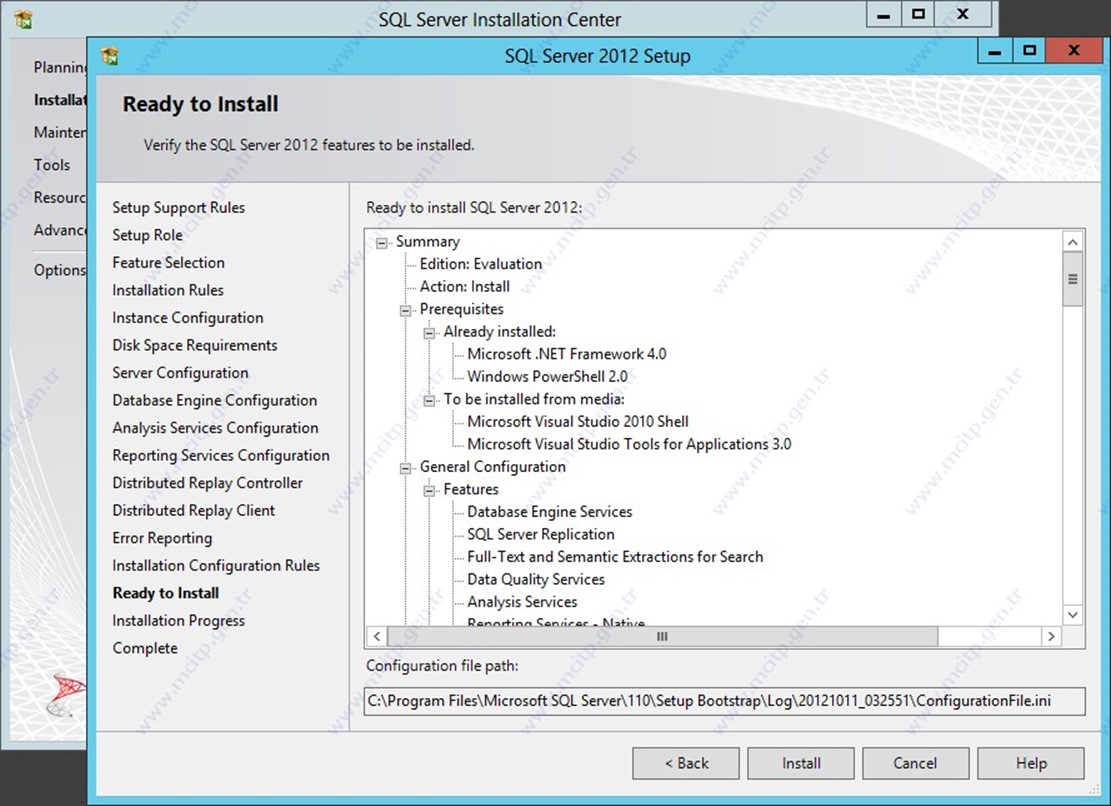The image size is (1111, 806).
Task: Select the Analysis Services tree row
Action: pos(522,603)
